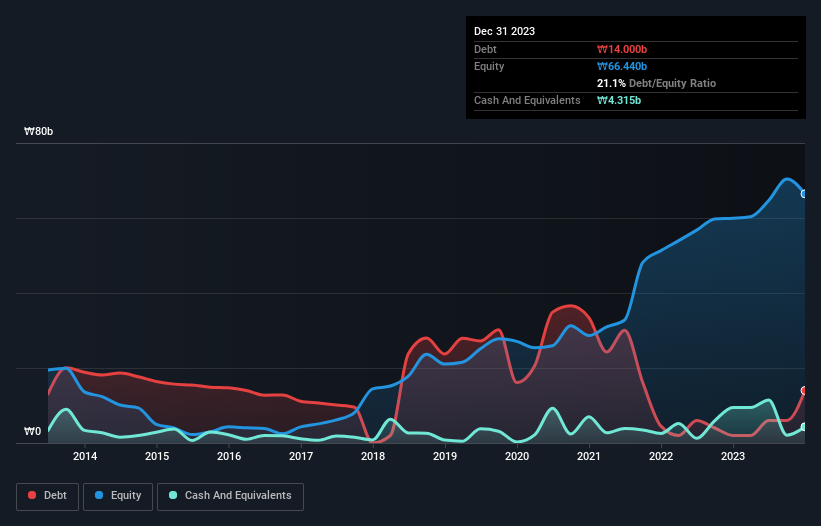Click the Dec 31 2023 tooltip date
The width and height of the screenshot is (821, 526).
click(504, 31)
